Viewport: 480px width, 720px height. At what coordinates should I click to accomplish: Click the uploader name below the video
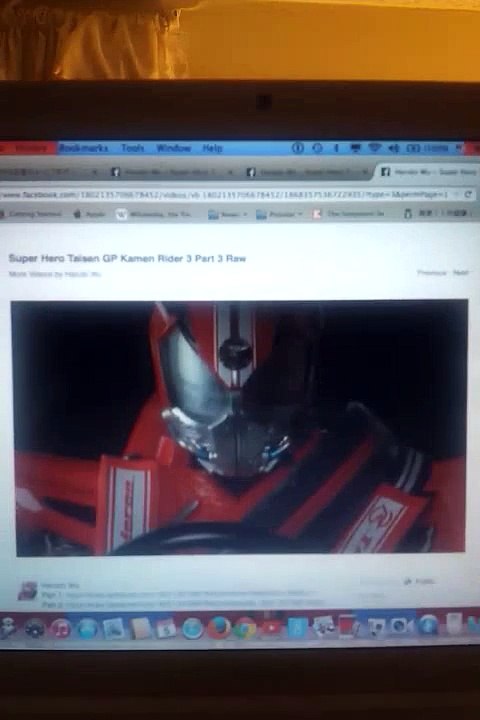point(60,585)
